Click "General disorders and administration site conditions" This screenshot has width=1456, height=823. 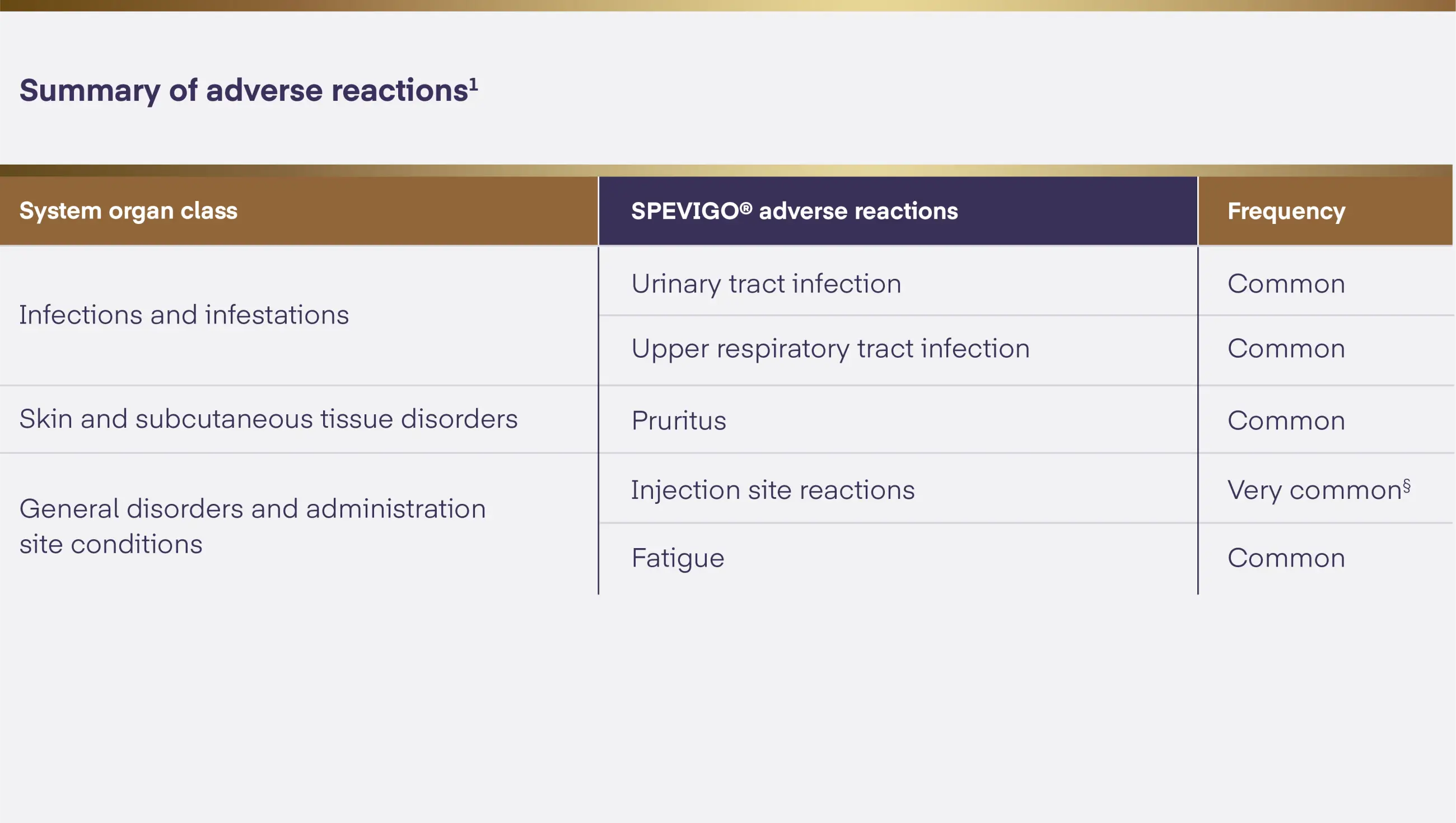point(253,526)
